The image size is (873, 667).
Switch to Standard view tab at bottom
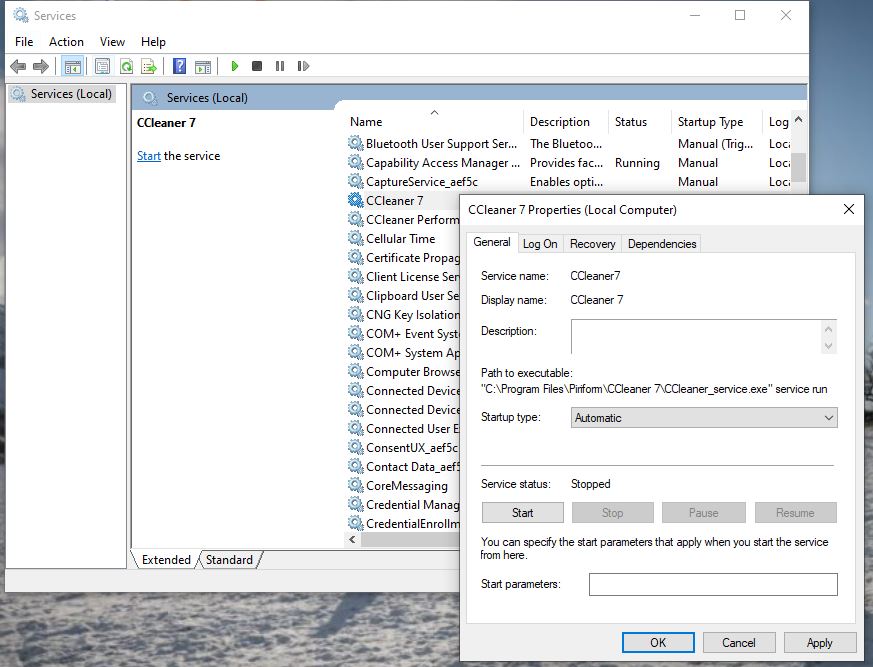pos(229,560)
